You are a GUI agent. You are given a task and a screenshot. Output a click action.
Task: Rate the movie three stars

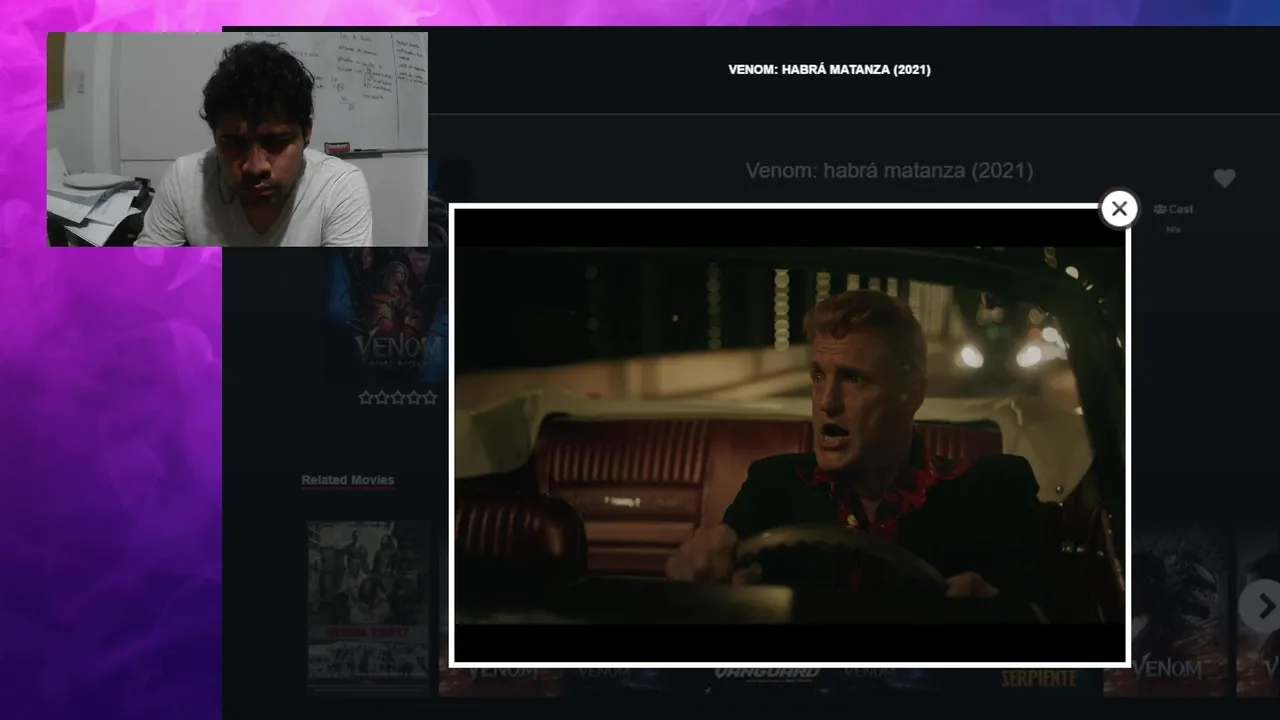click(x=398, y=397)
